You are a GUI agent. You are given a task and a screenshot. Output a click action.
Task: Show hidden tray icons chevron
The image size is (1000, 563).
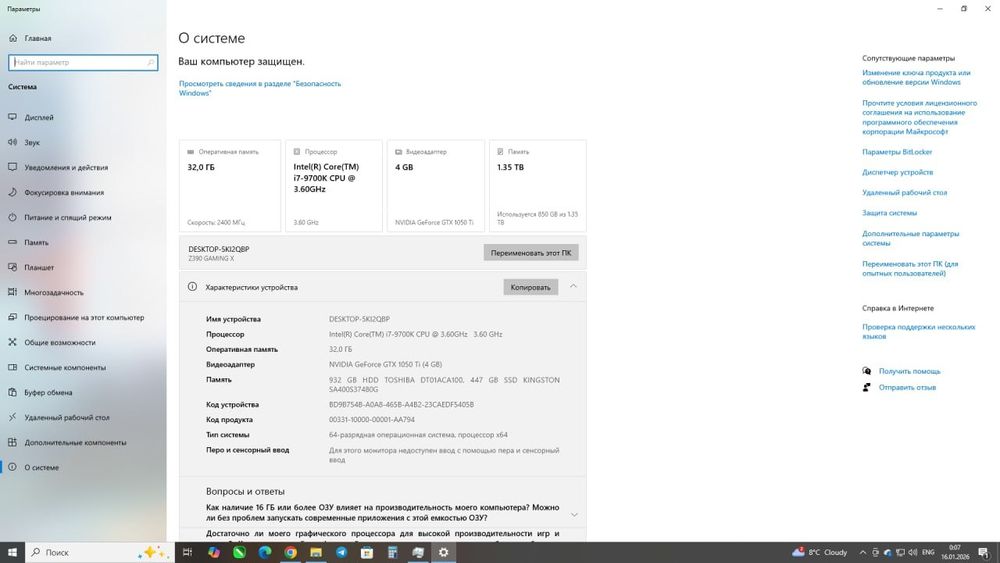[x=863, y=552]
